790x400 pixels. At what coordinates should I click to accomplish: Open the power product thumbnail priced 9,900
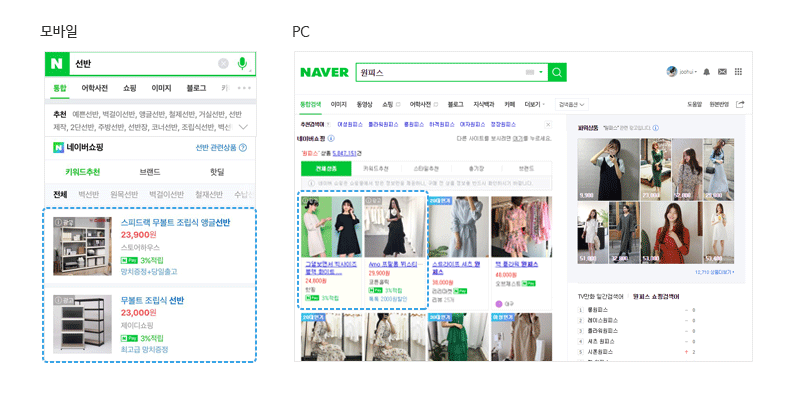tap(608, 169)
